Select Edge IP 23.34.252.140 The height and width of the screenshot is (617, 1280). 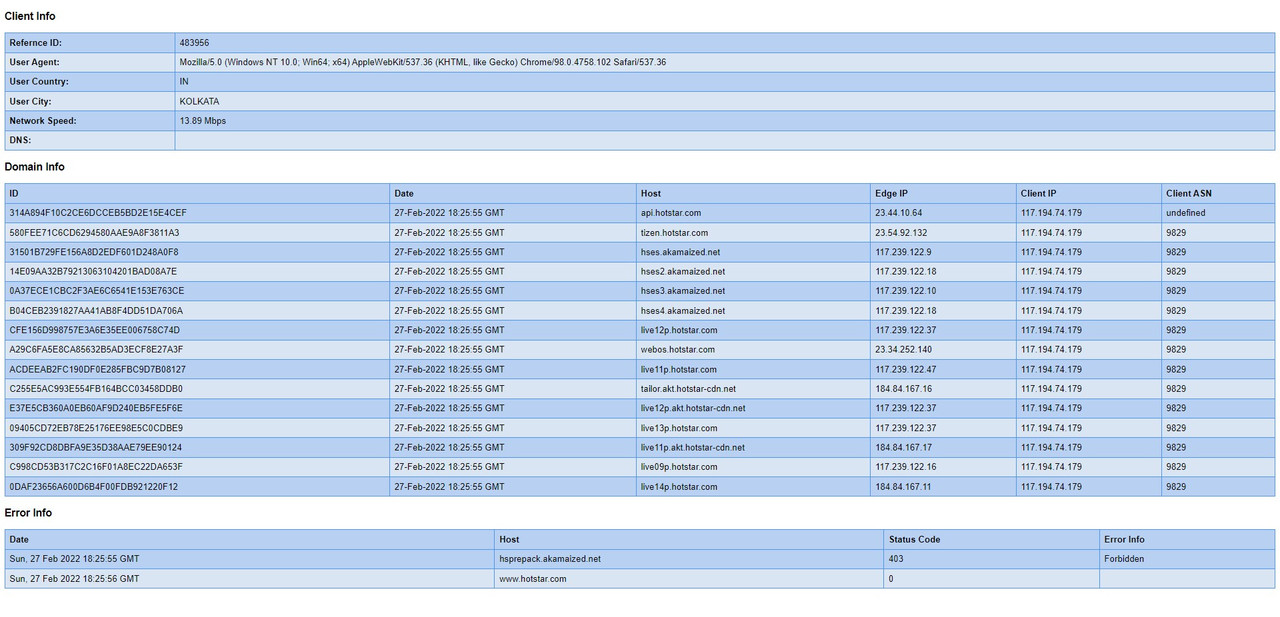(x=903, y=350)
